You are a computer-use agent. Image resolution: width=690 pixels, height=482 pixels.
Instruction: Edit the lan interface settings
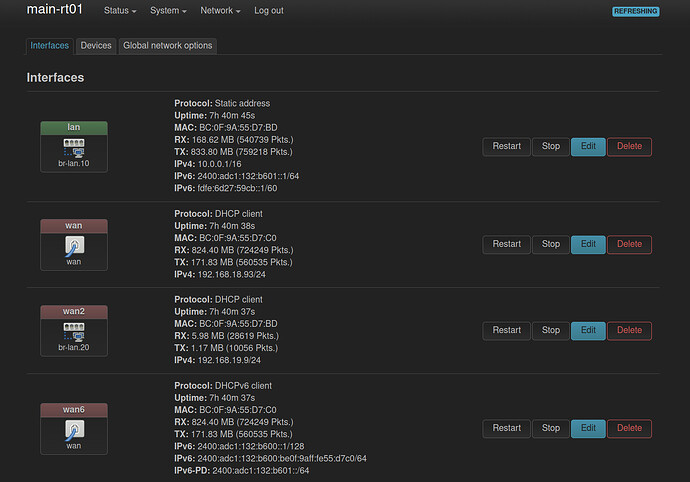[x=588, y=146]
